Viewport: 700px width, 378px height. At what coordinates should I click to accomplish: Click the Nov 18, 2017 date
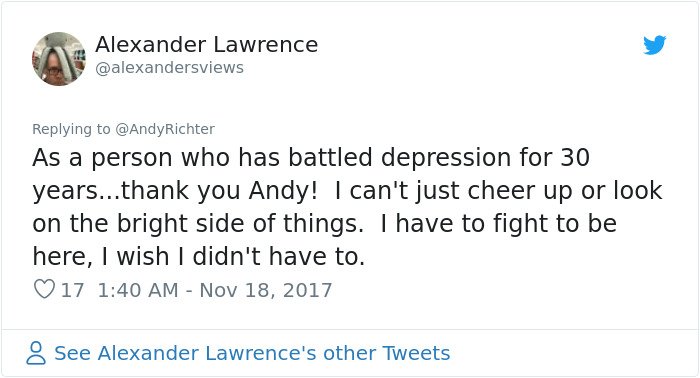click(x=266, y=290)
